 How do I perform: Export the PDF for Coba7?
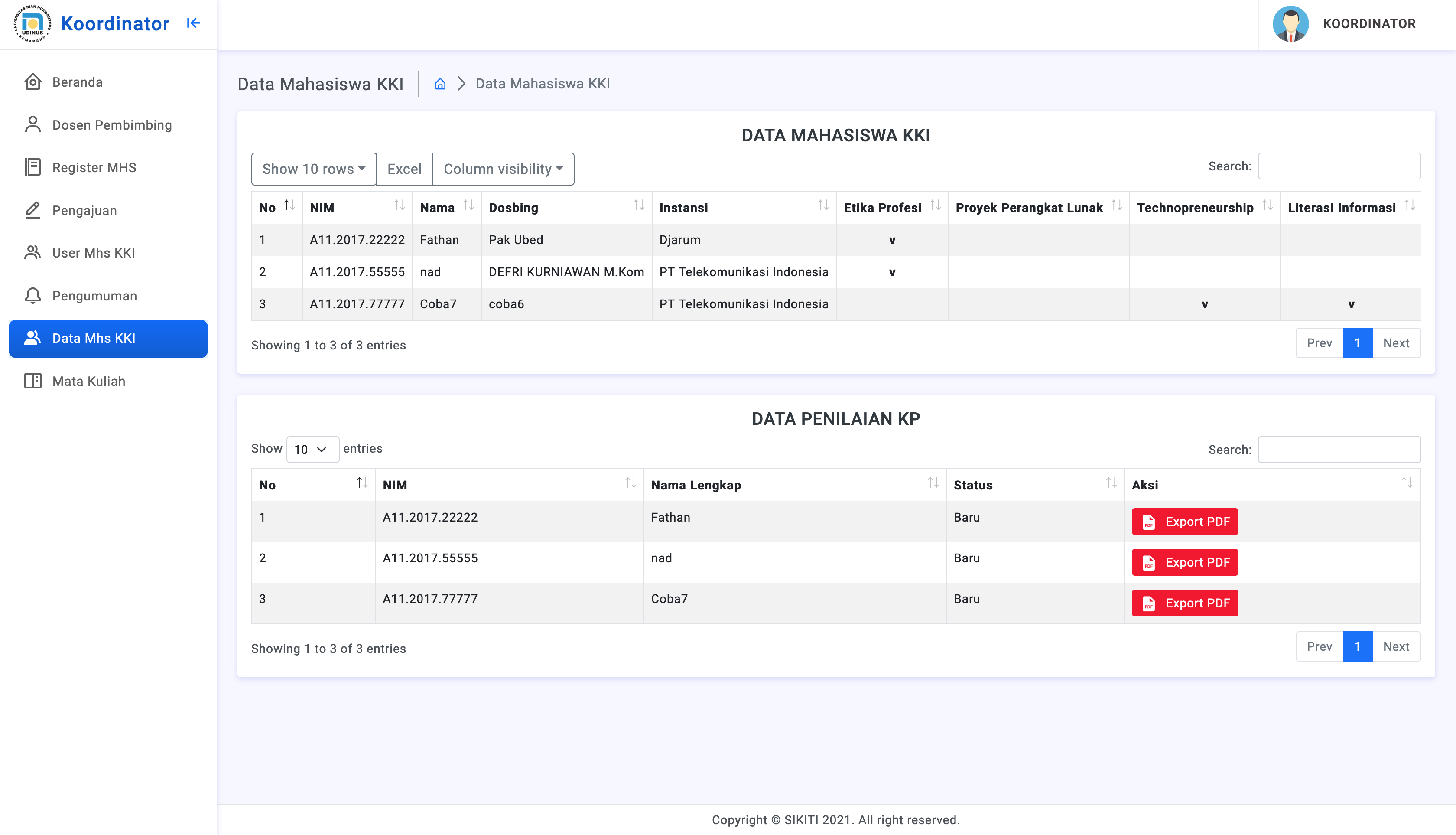click(1185, 603)
